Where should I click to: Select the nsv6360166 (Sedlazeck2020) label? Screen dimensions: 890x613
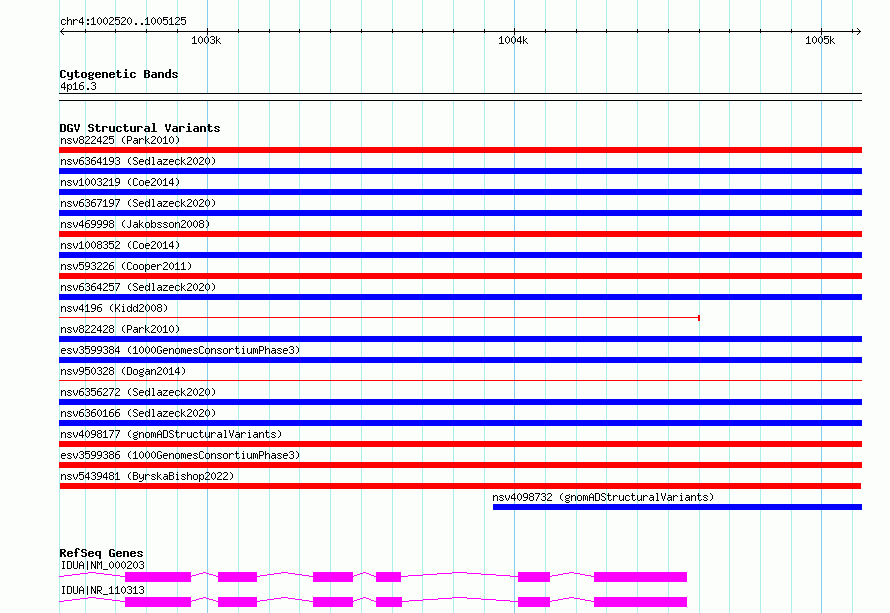pyautogui.click(x=138, y=413)
